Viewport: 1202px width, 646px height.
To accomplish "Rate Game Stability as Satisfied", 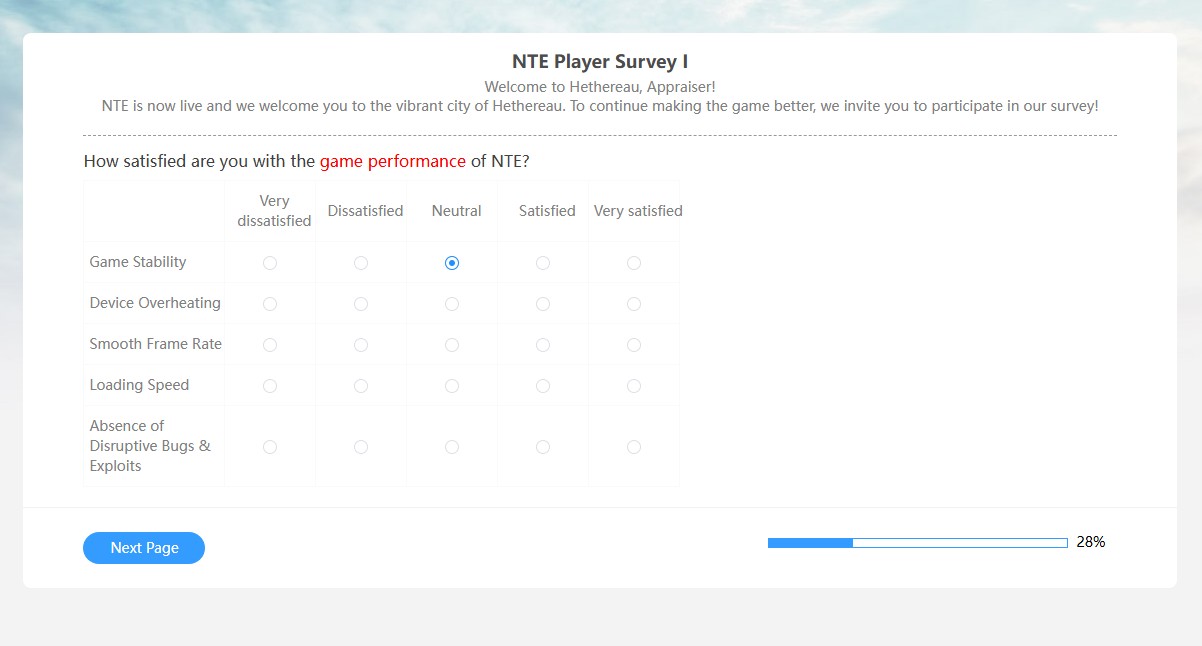I will pos(543,263).
